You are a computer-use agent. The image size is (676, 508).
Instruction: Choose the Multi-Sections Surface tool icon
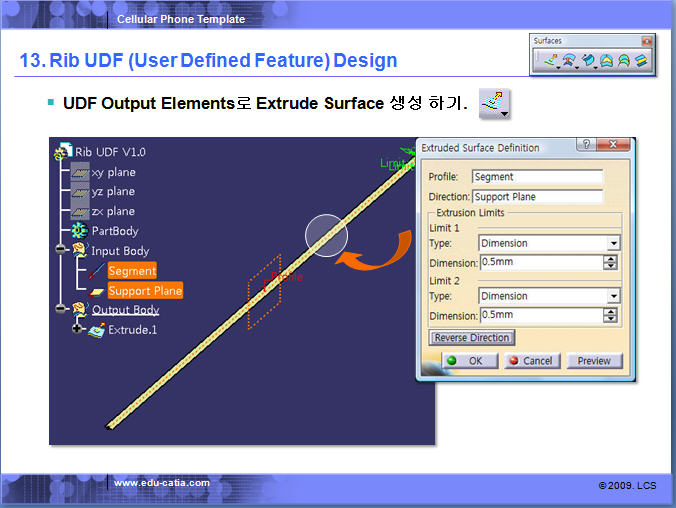[x=624, y=61]
